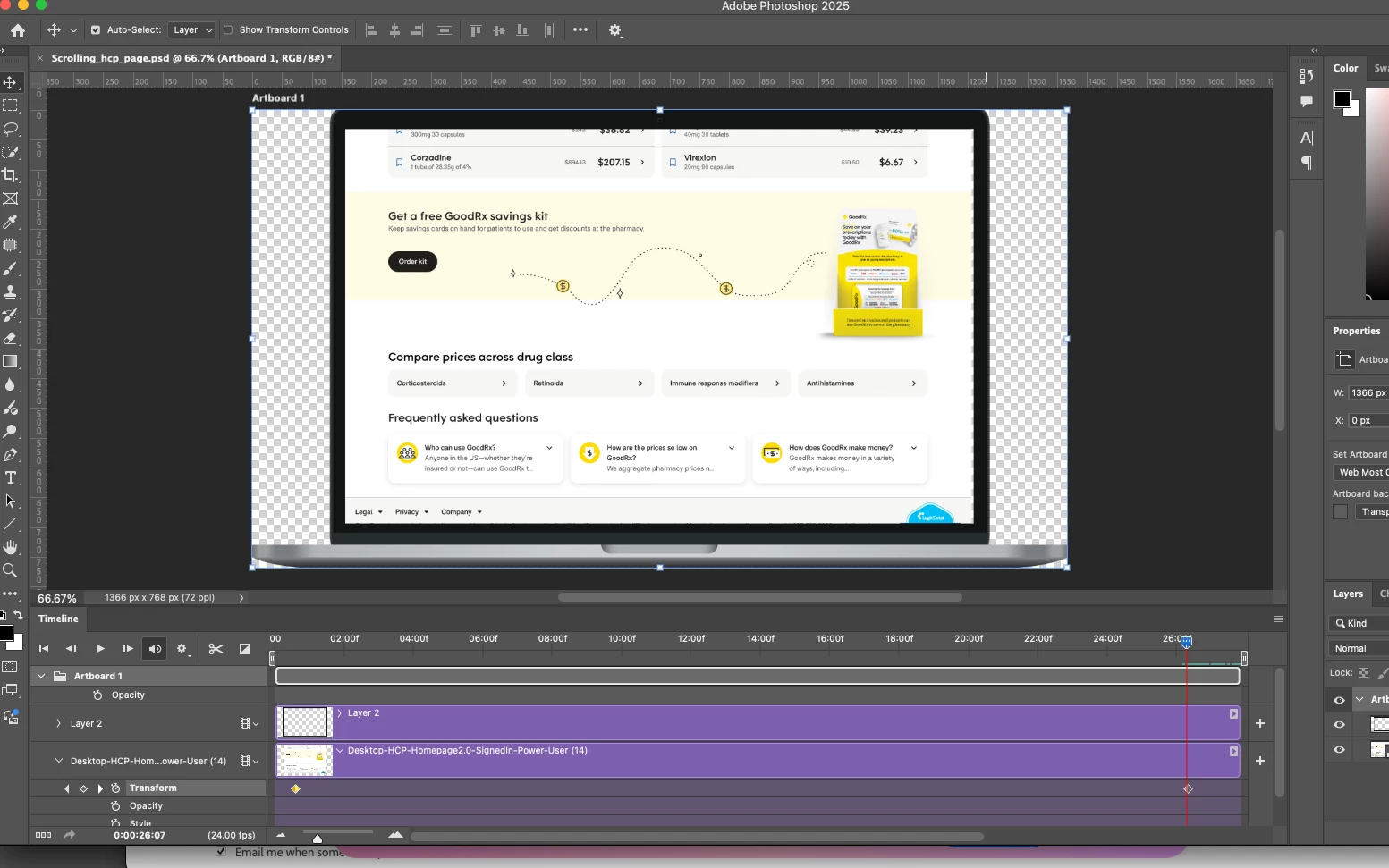The height and width of the screenshot is (868, 1389).
Task: Add media to Layer 2 track plus button
Action: pos(1260,723)
